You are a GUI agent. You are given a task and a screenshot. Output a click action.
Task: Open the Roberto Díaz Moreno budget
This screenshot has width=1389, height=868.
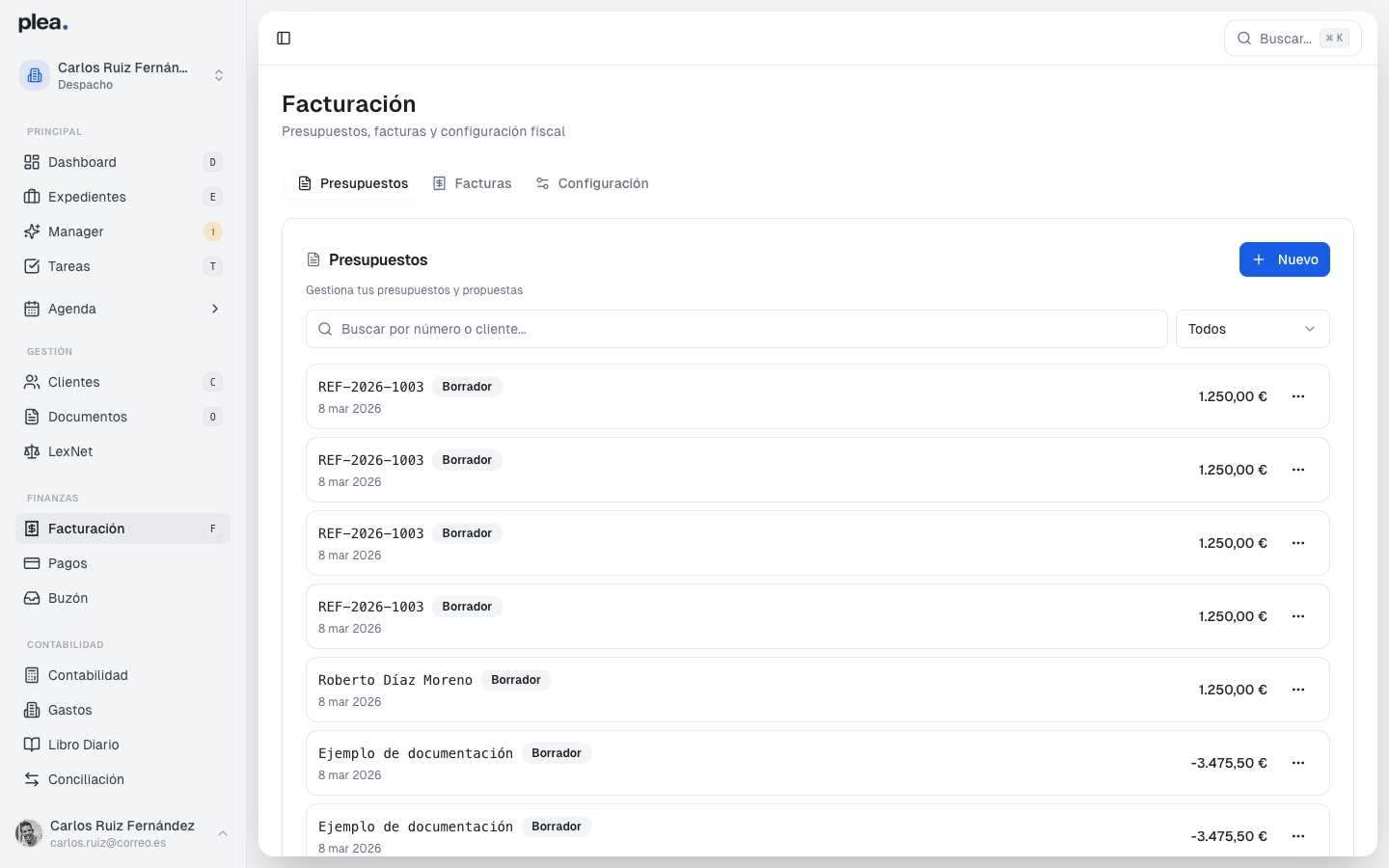[x=818, y=690]
